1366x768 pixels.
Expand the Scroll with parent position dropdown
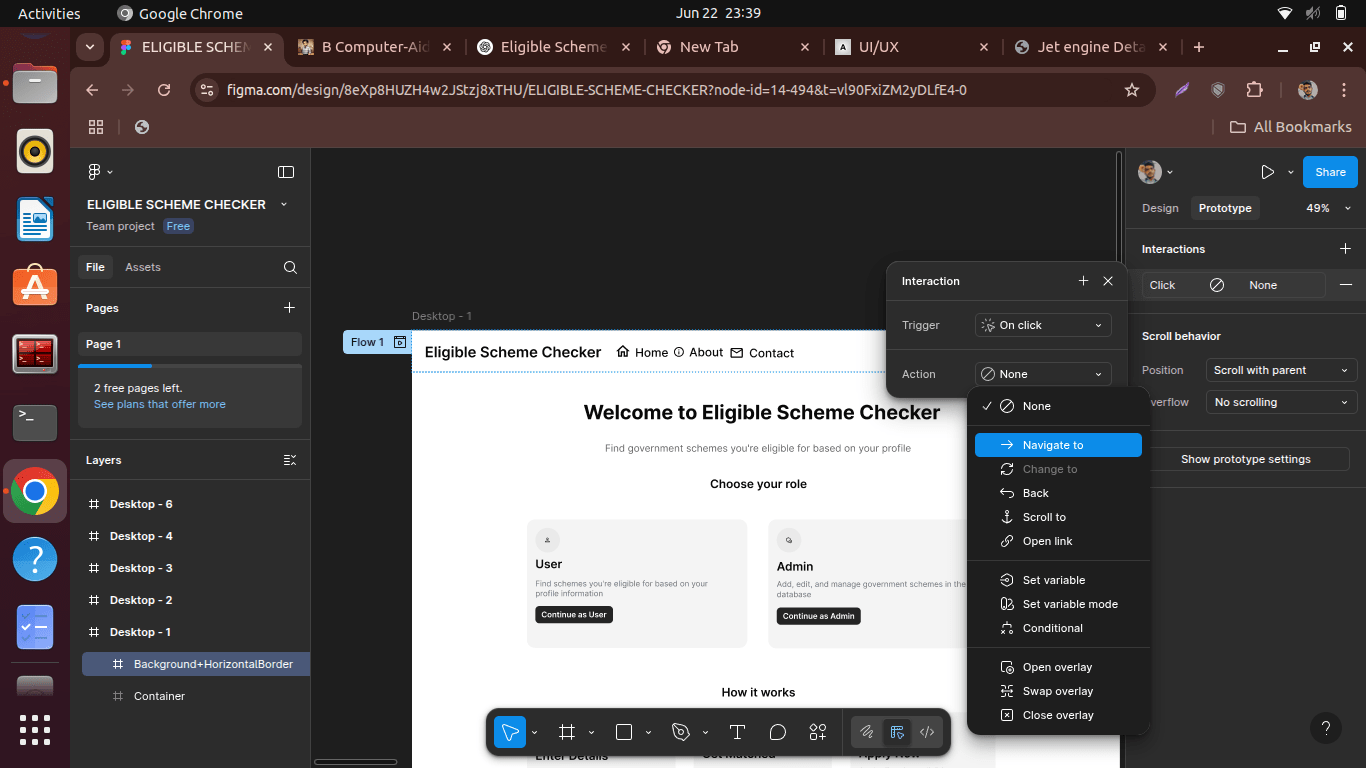[1281, 370]
